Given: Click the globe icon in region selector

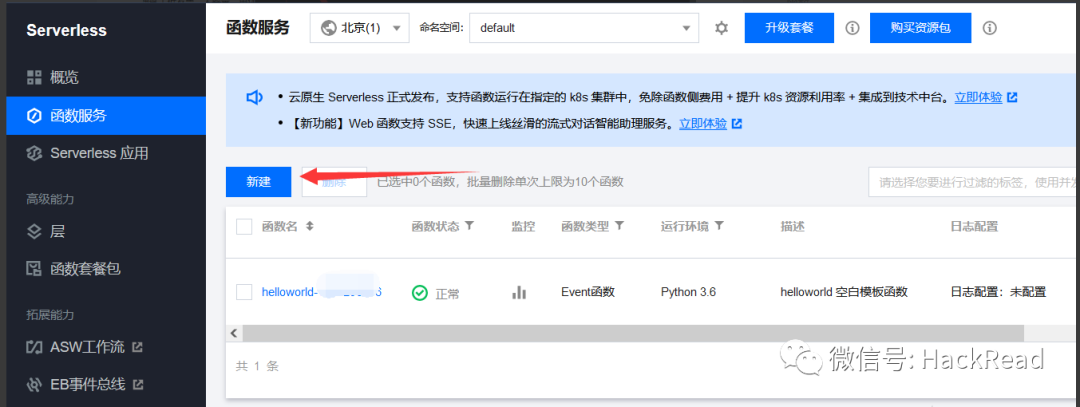Looking at the screenshot, I should coord(329,28).
